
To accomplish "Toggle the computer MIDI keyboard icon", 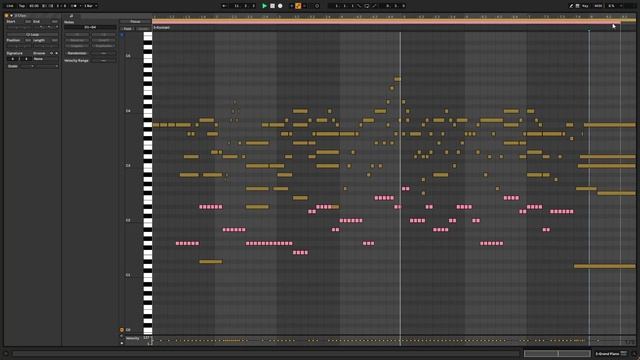I will [578, 6].
